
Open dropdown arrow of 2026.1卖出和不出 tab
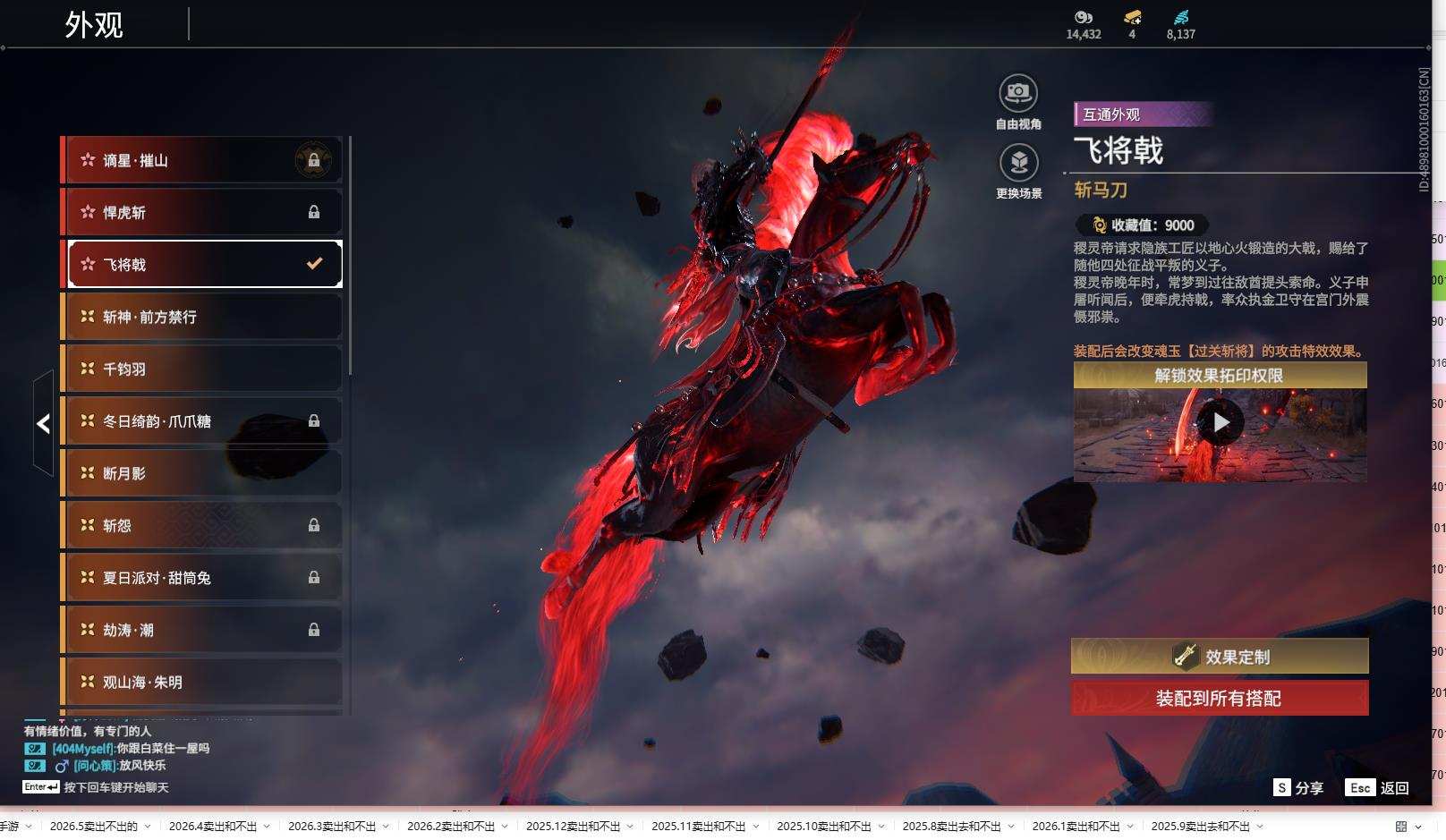(1130, 827)
